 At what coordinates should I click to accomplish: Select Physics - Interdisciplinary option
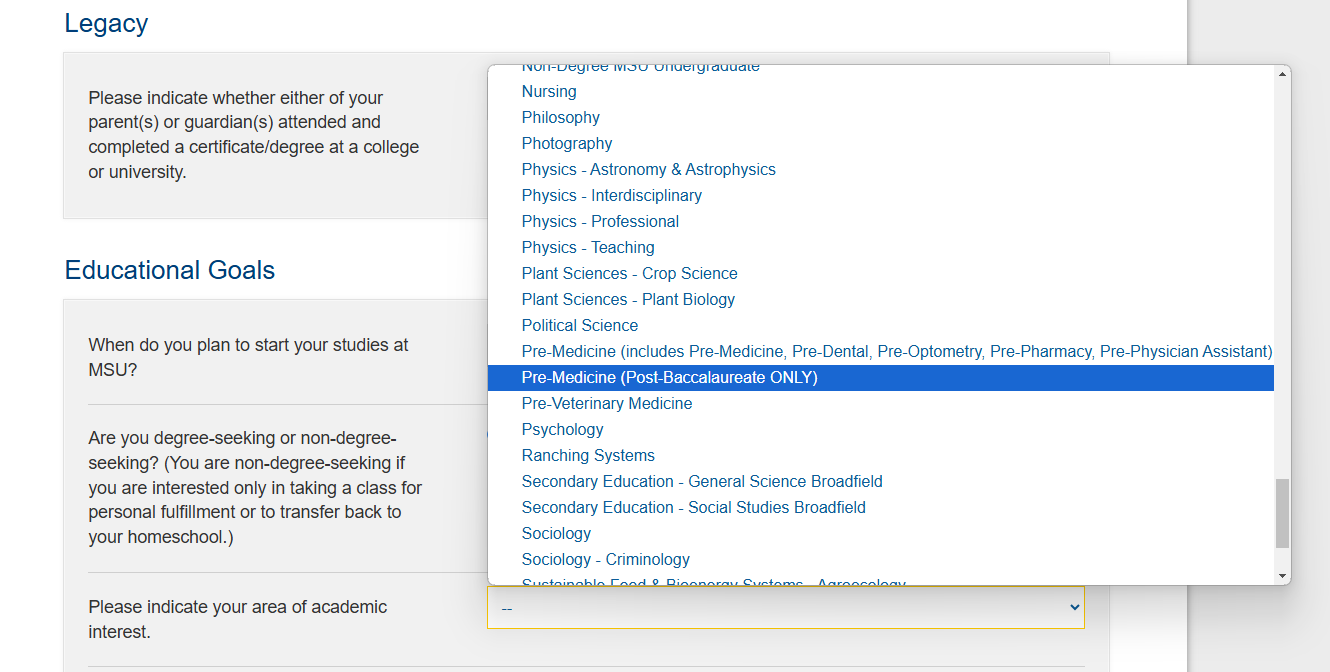click(x=880, y=195)
